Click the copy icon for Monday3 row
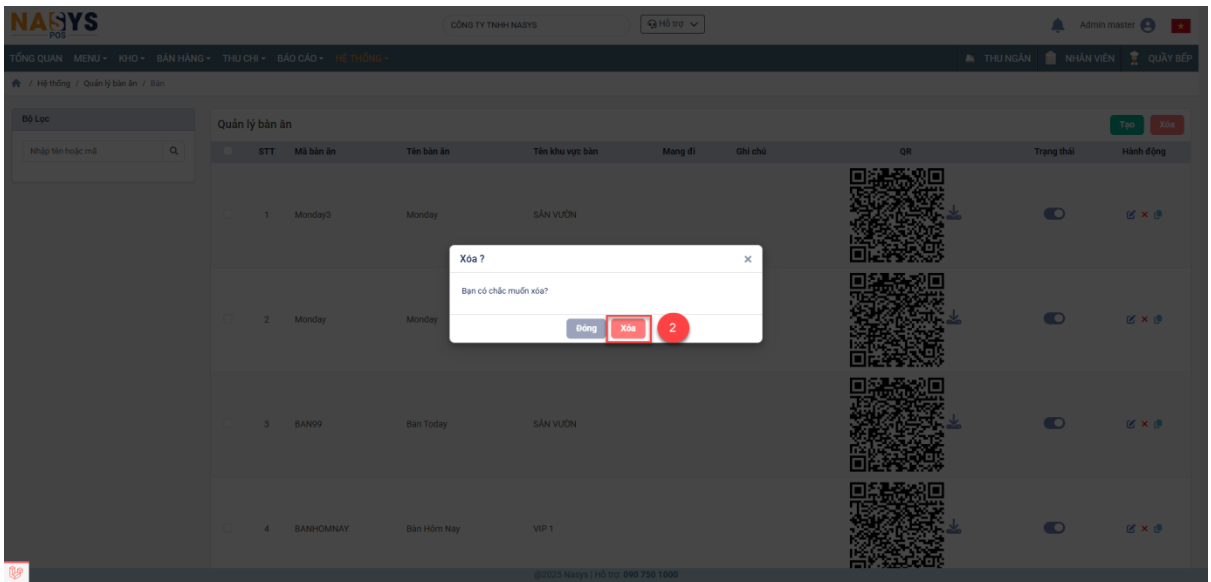This screenshot has width=1211, height=582. [1157, 215]
